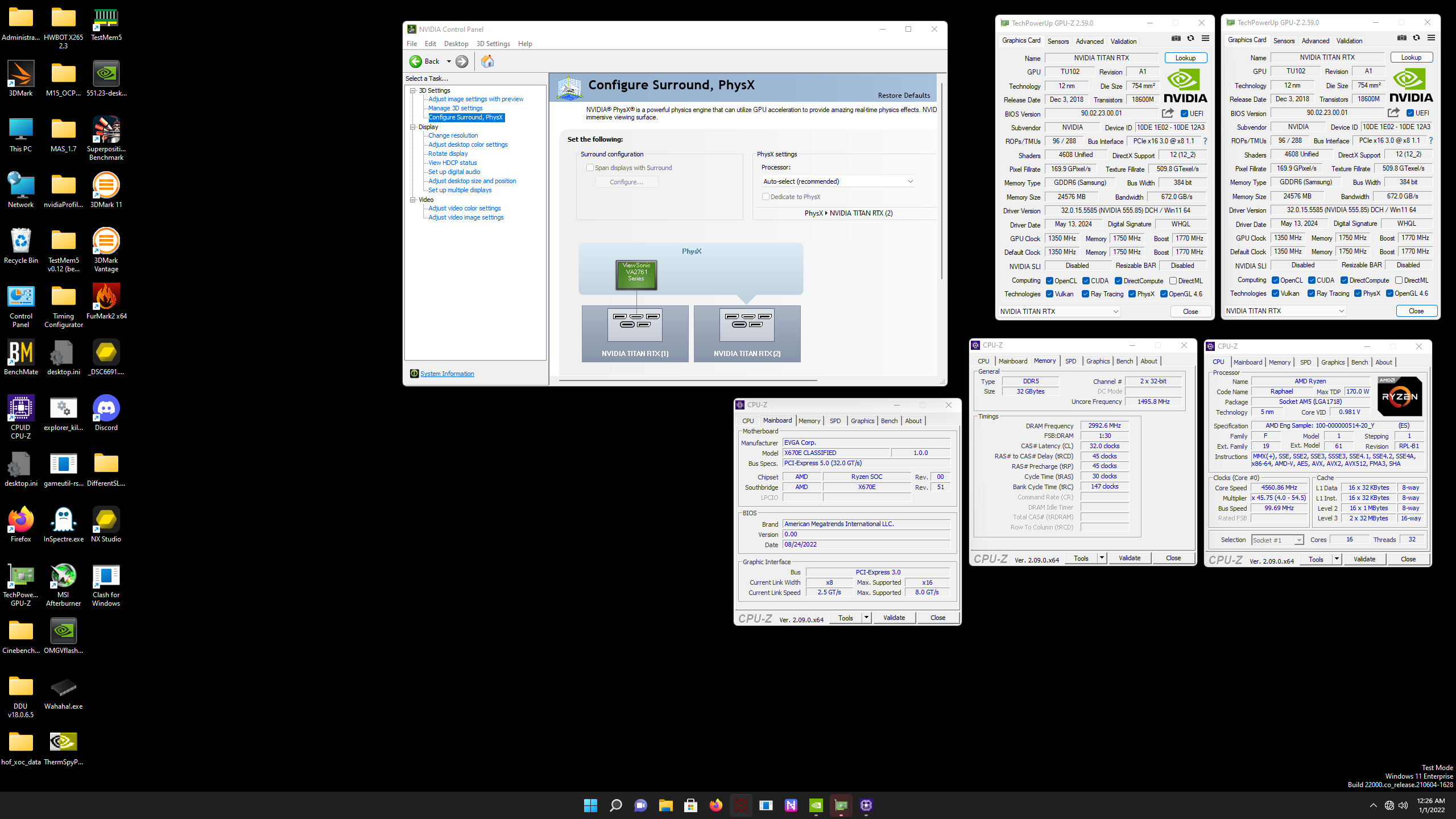This screenshot has width=1456, height=819.
Task: Toggle Dedicate to PhysX checkbox
Action: [x=766, y=197]
